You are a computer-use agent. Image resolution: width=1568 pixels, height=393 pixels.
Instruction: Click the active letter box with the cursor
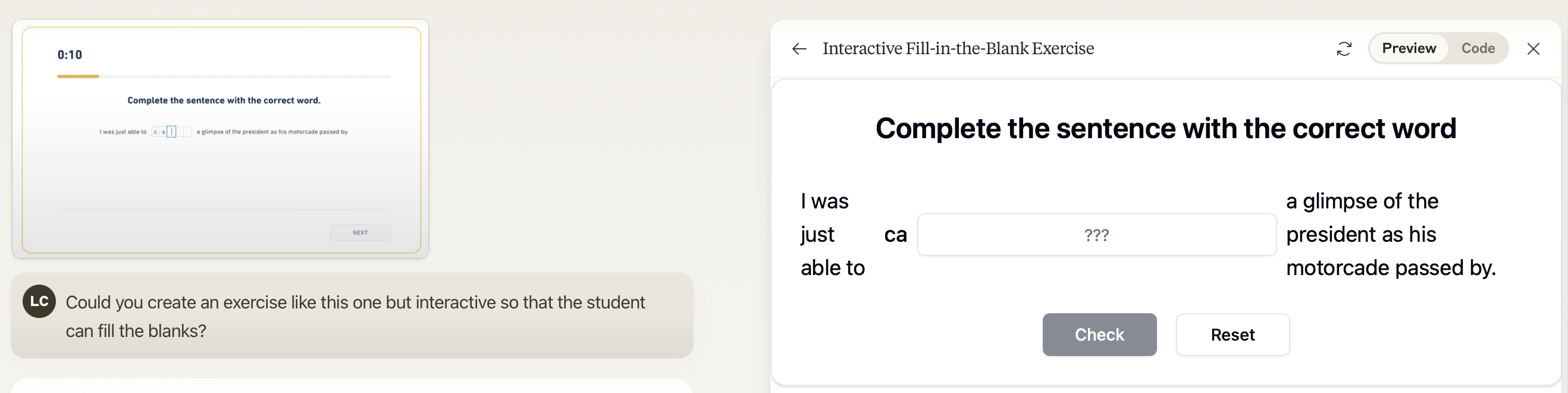(x=172, y=132)
